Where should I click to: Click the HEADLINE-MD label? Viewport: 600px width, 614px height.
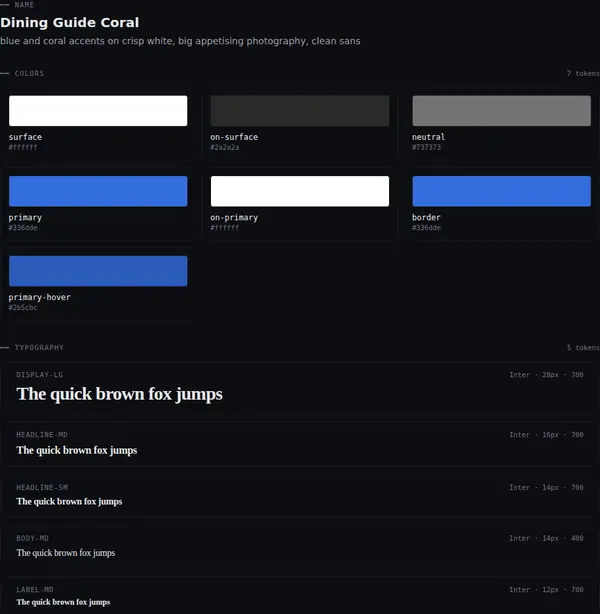coord(42,435)
